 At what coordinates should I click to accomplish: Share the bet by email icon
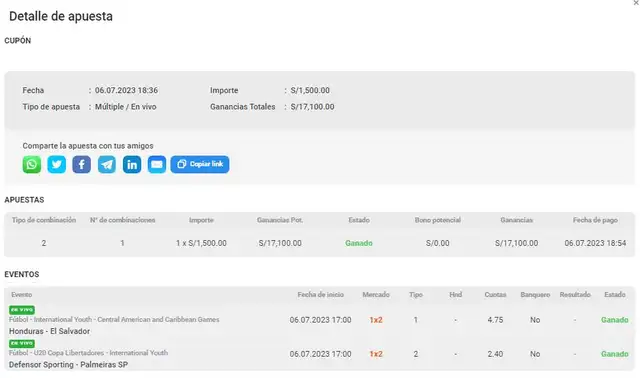(157, 165)
